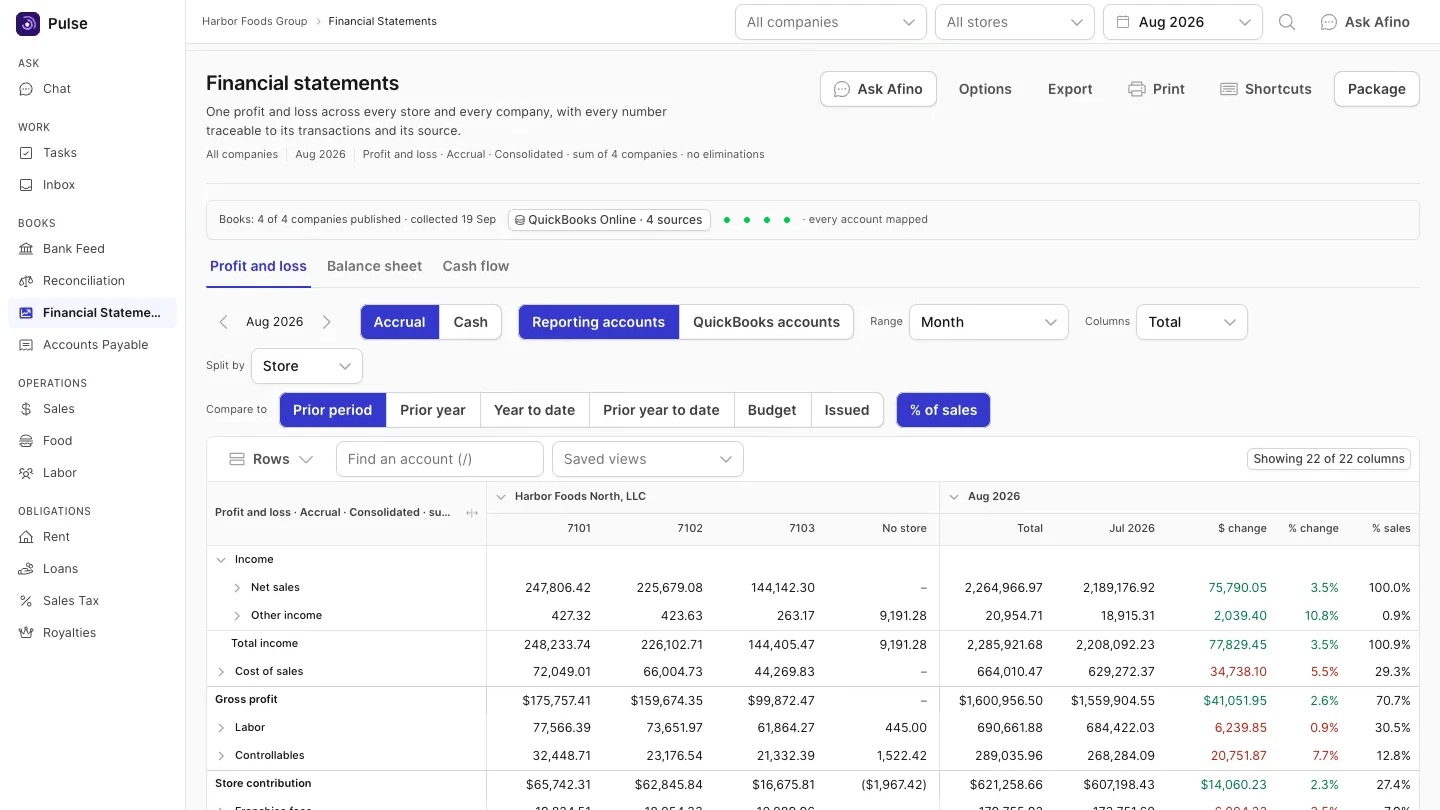Open Financial Statements in the sidebar
1440x810 pixels.
click(x=92, y=313)
